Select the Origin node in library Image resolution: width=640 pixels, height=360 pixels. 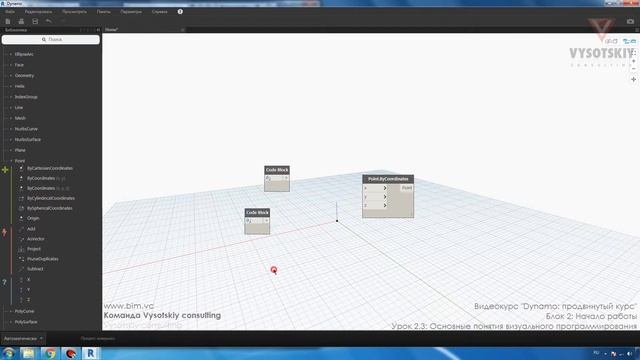33,218
